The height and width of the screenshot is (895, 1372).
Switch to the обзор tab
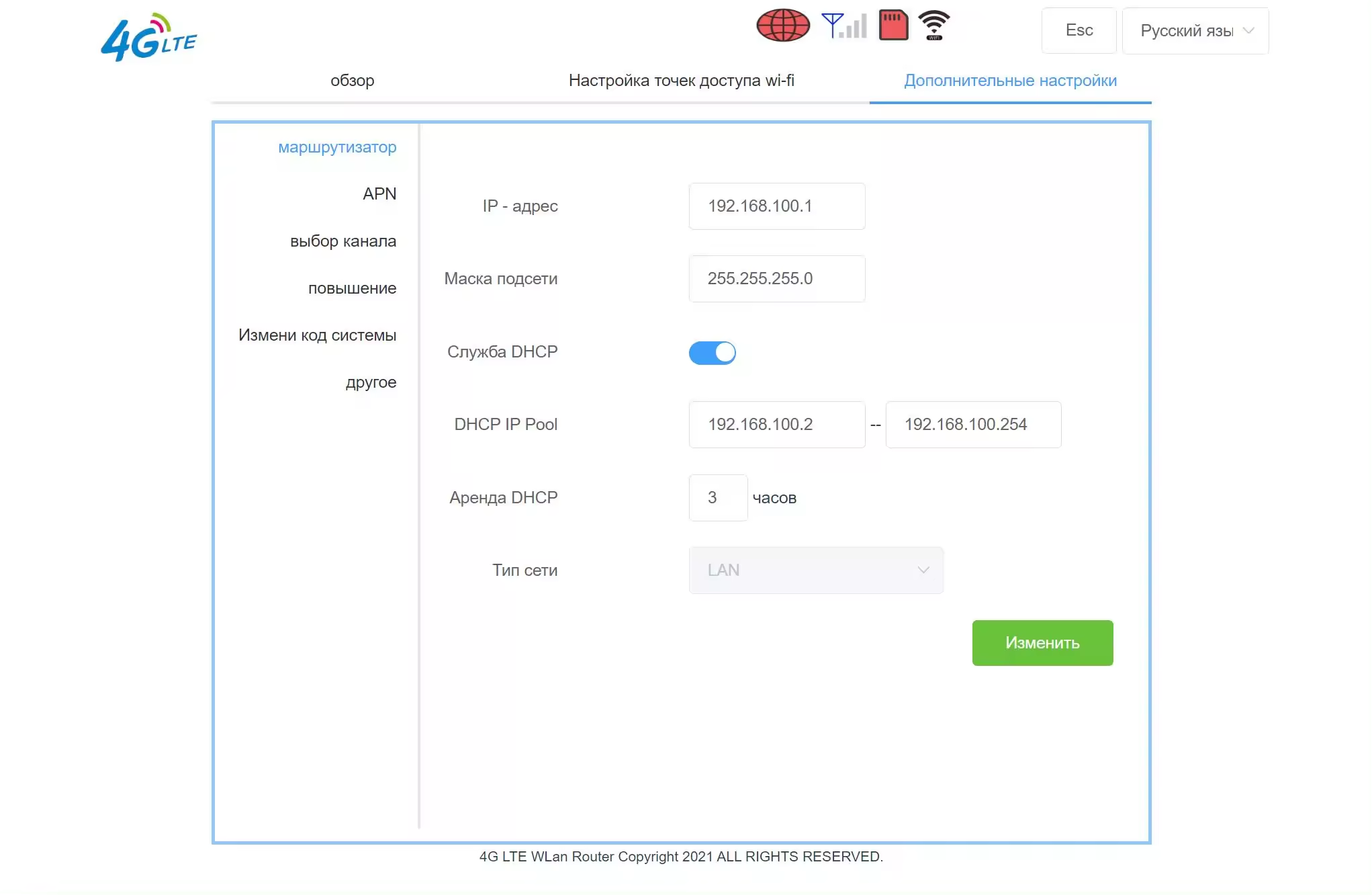tap(353, 81)
